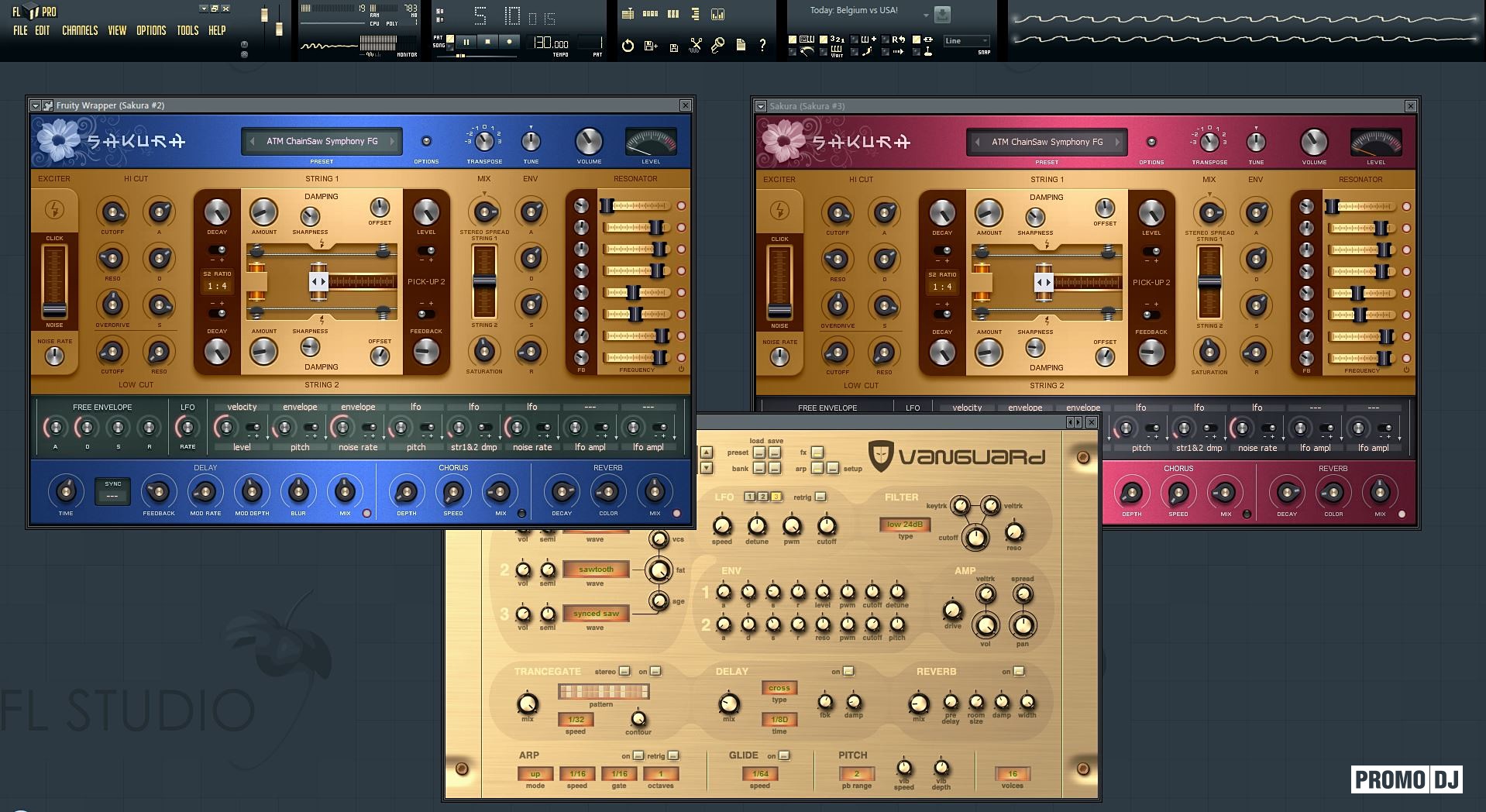
Task: Enable the Vanguard Delay on switch
Action: pyautogui.click(x=848, y=671)
